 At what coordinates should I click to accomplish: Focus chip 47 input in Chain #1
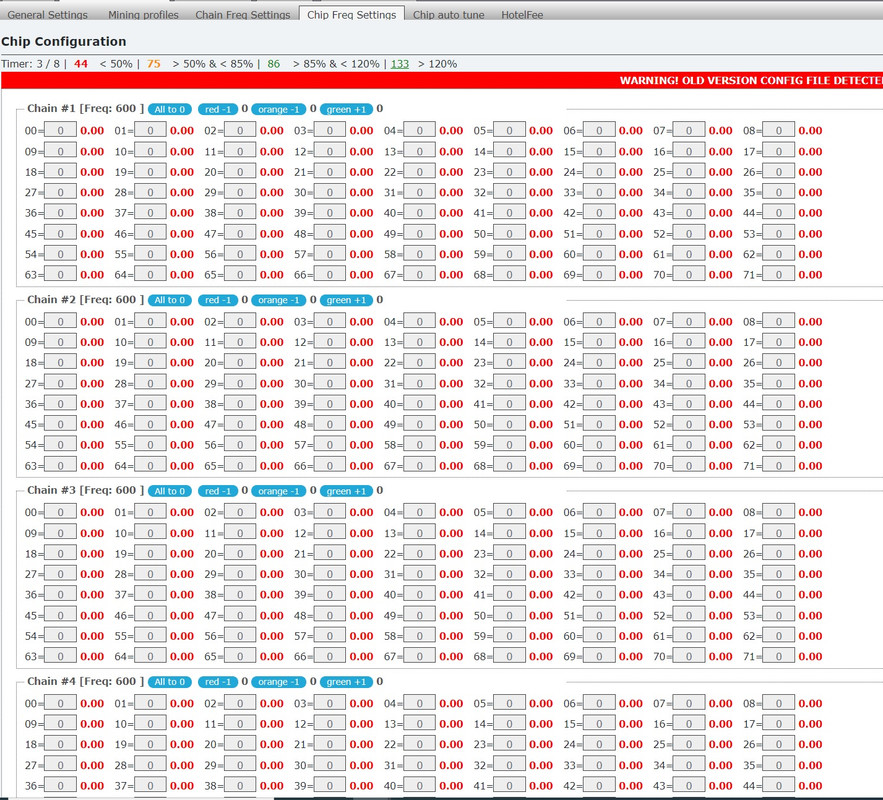240,233
